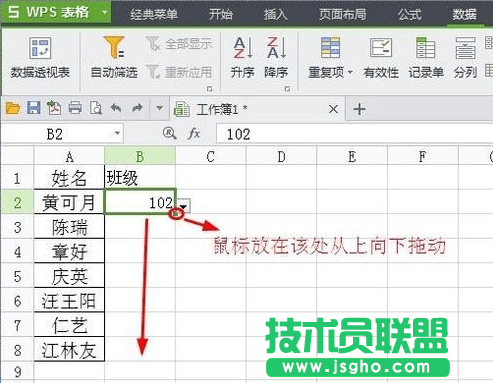Export to PDF icon in quick toolbar
Viewport: 493px width, 383px height.
[54, 108]
